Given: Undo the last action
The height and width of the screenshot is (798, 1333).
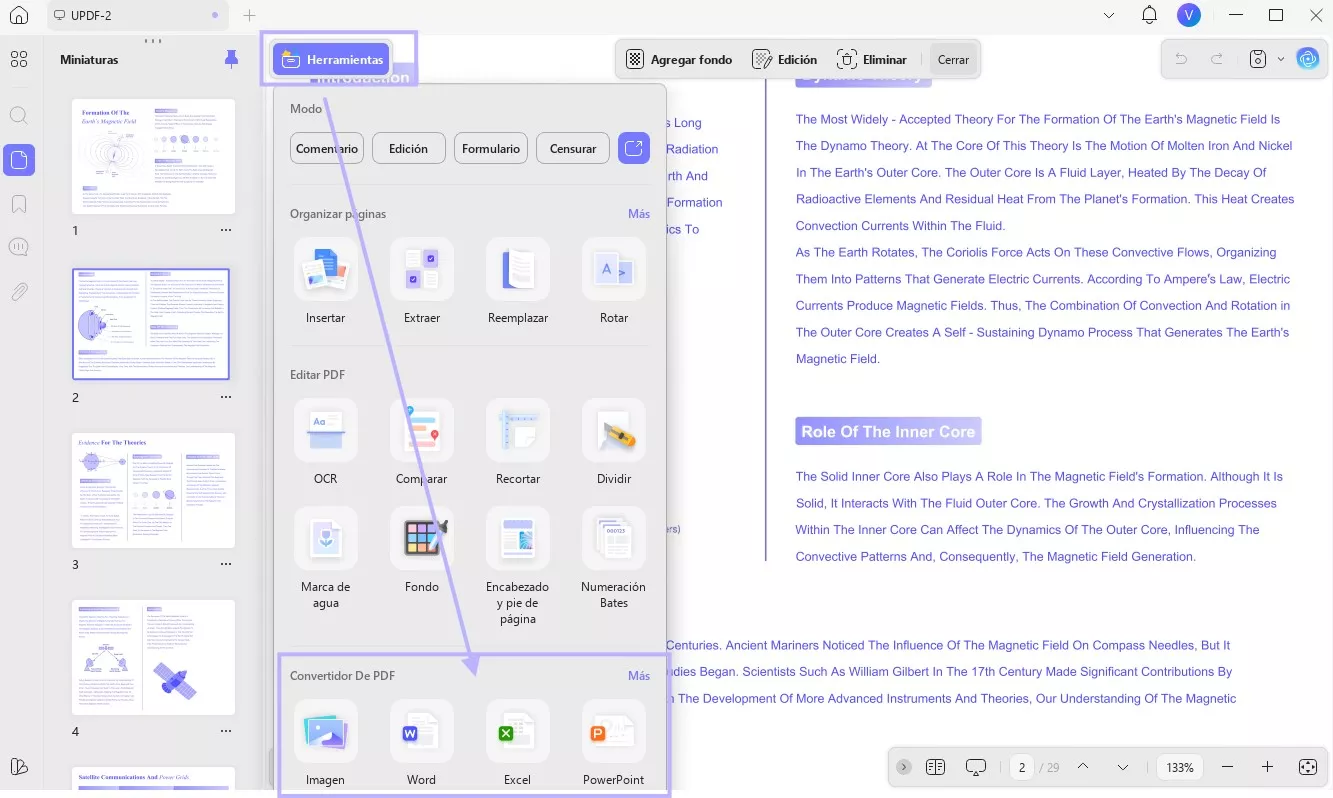Looking at the screenshot, I should [x=1181, y=59].
